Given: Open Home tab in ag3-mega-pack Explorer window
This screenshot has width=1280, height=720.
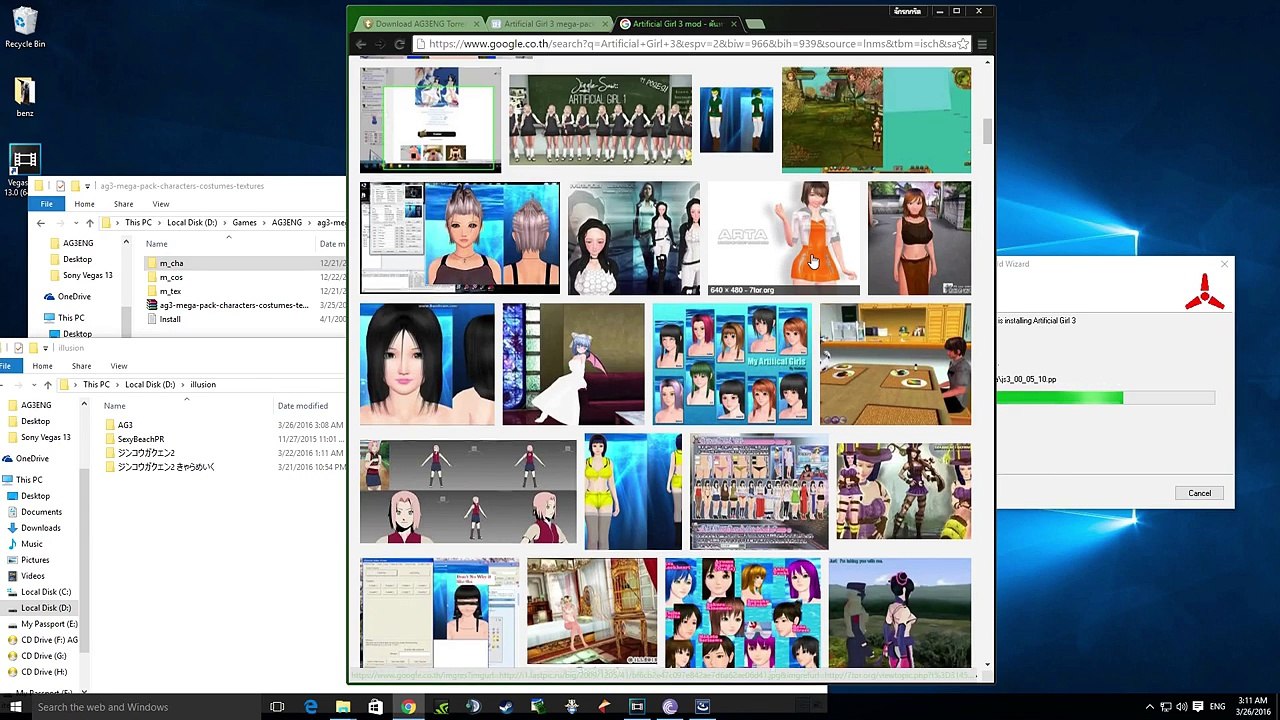Looking at the screenshot, I should tap(84, 204).
